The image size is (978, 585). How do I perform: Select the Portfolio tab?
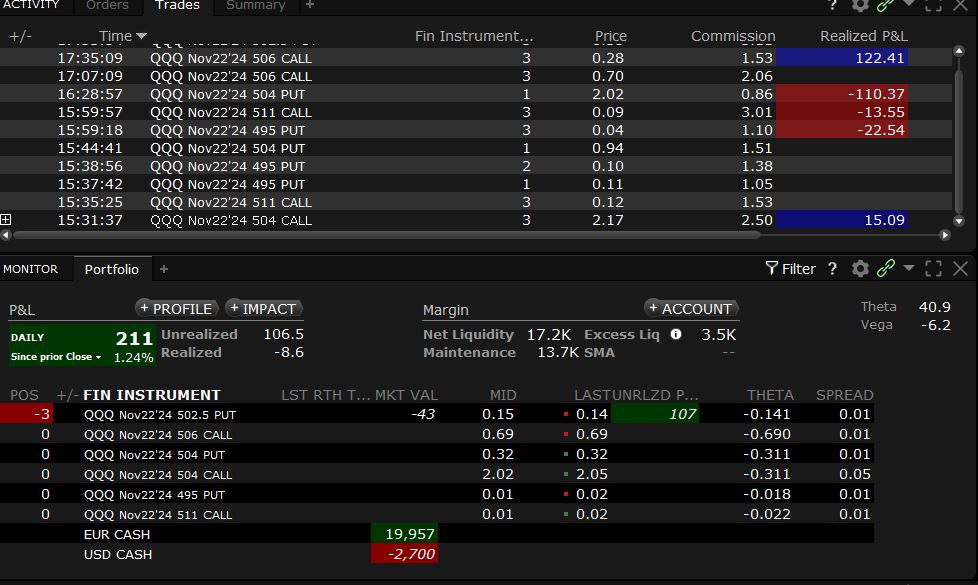pos(112,269)
